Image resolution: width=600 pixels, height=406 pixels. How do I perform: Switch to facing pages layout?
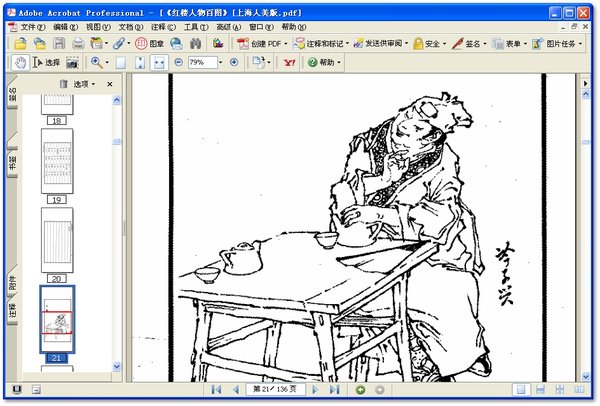579,390
